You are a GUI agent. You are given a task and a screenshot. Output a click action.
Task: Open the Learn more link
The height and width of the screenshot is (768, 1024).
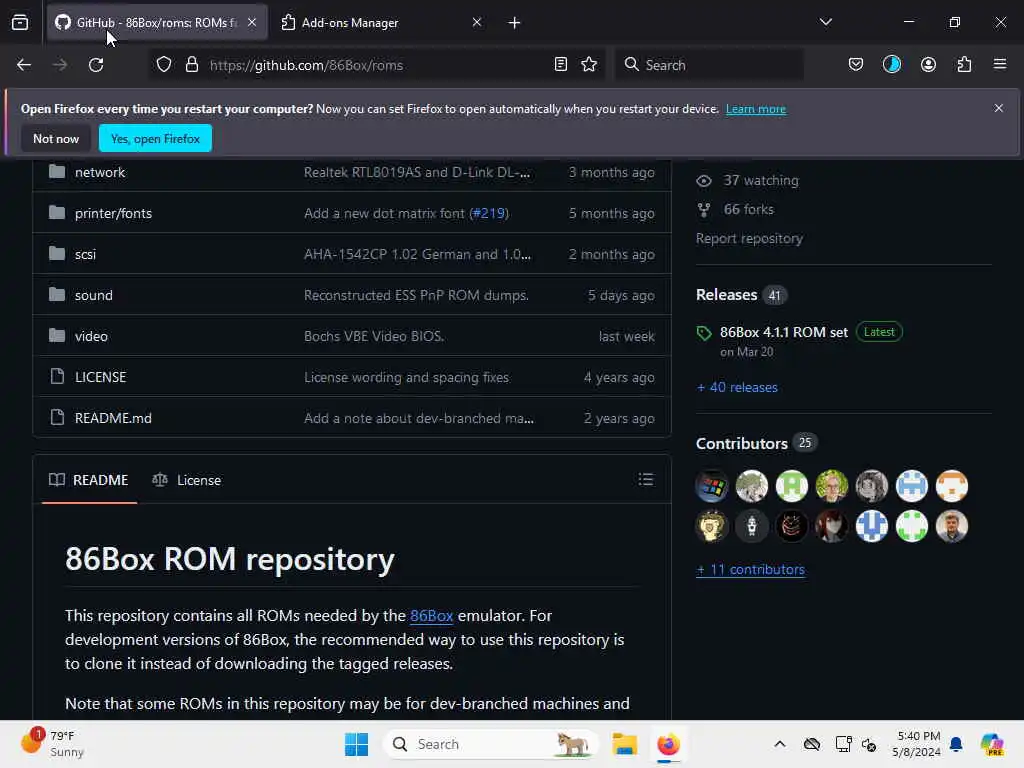756,109
